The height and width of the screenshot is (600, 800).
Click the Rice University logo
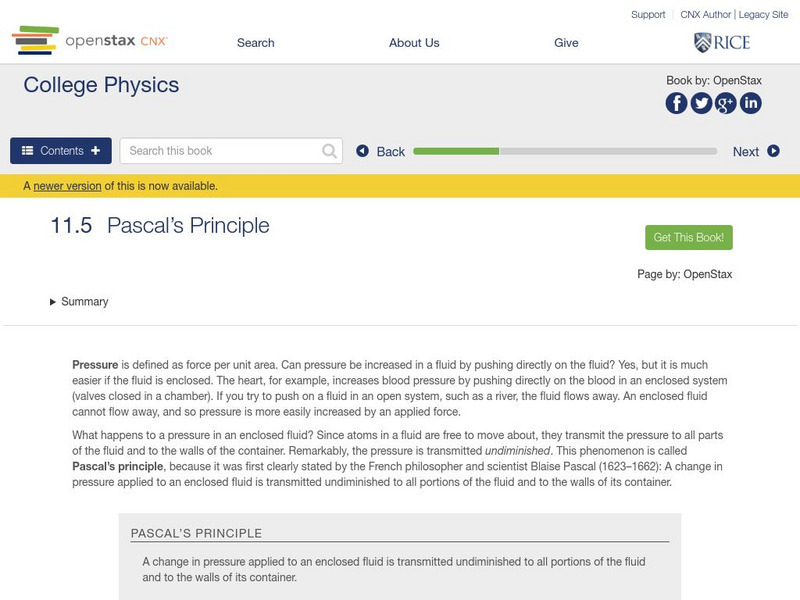coord(721,42)
